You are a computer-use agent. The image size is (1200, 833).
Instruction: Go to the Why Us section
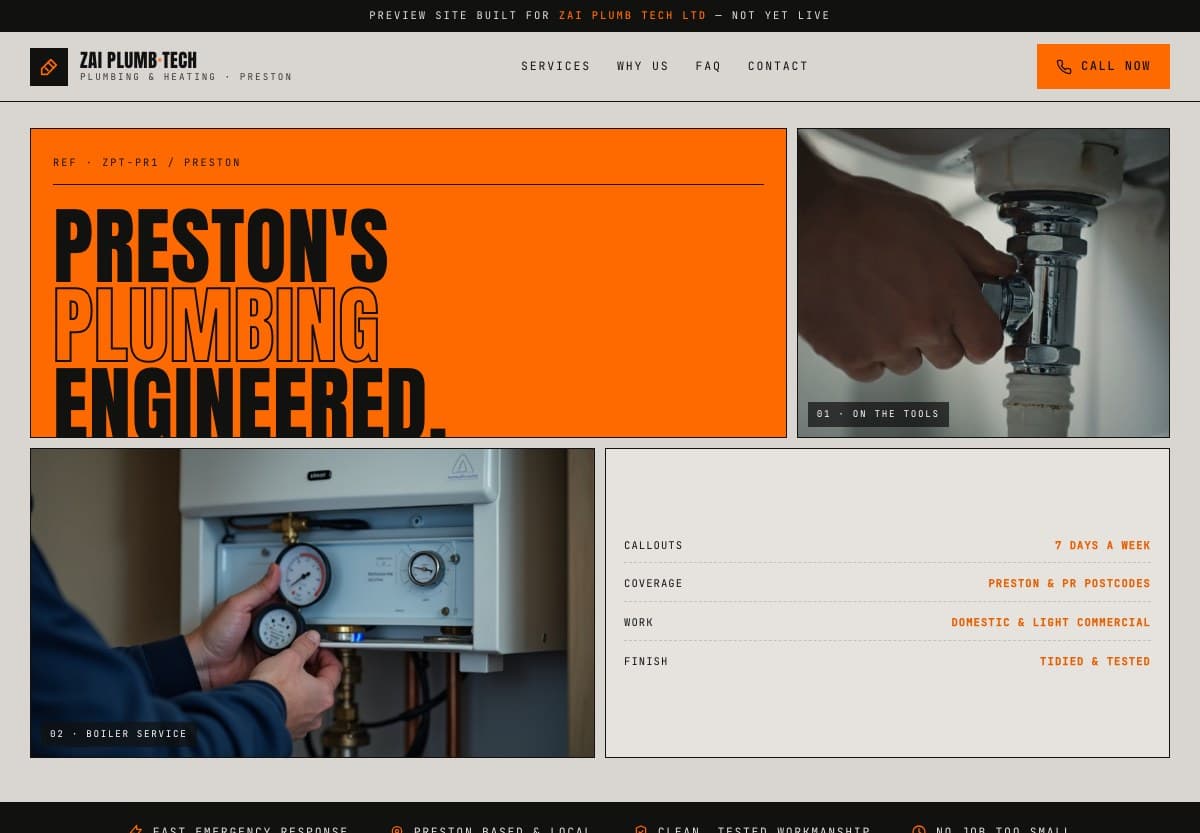[643, 66]
